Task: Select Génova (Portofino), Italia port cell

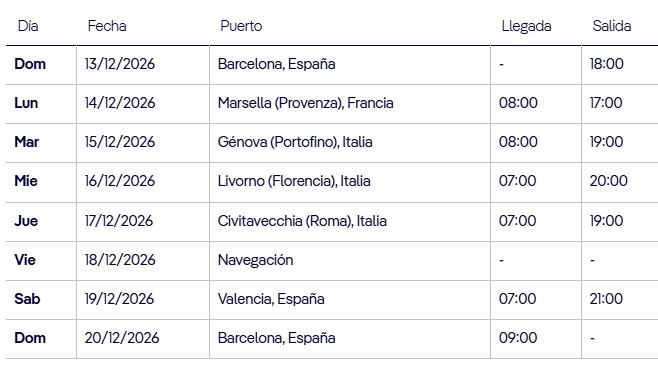Action: click(x=295, y=142)
